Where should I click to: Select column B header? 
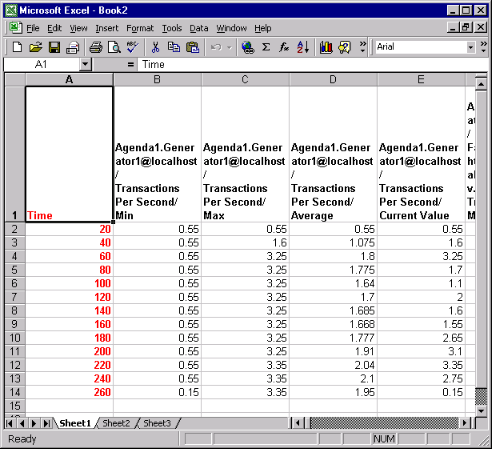[157, 80]
